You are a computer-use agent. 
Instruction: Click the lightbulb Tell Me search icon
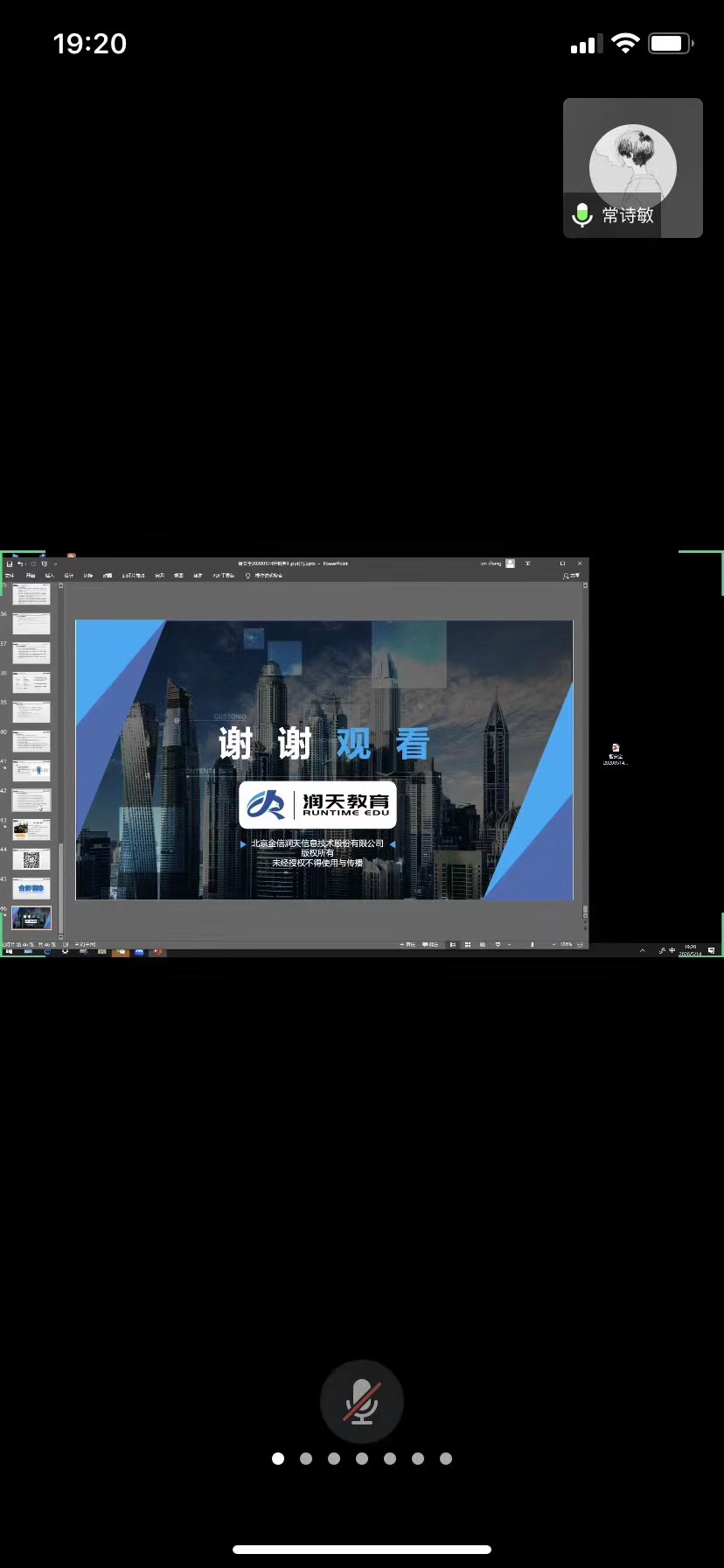coord(247,576)
